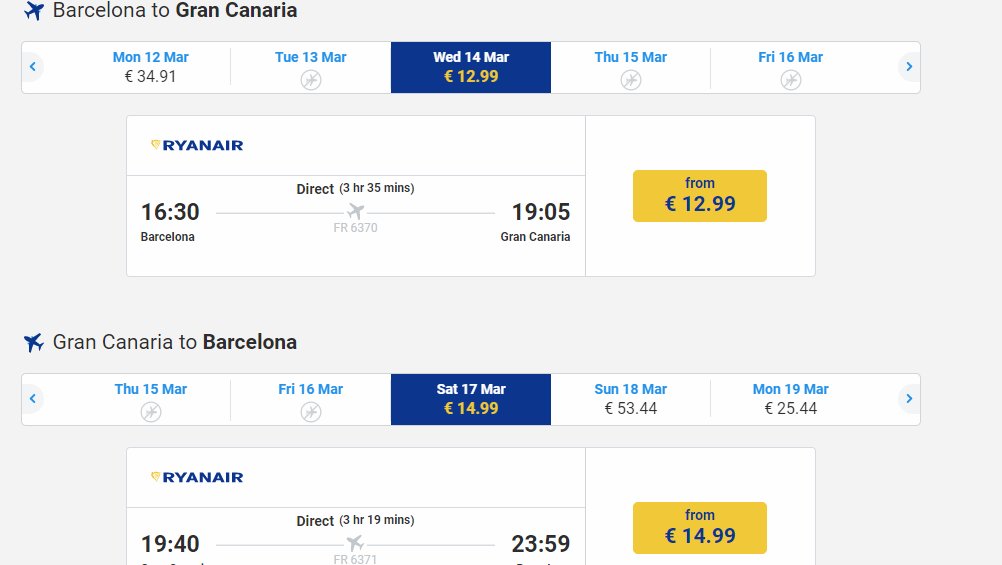Select the Mon 12 Mar outbound date at € 34.91
This screenshot has height=565, width=1002.
click(150, 67)
